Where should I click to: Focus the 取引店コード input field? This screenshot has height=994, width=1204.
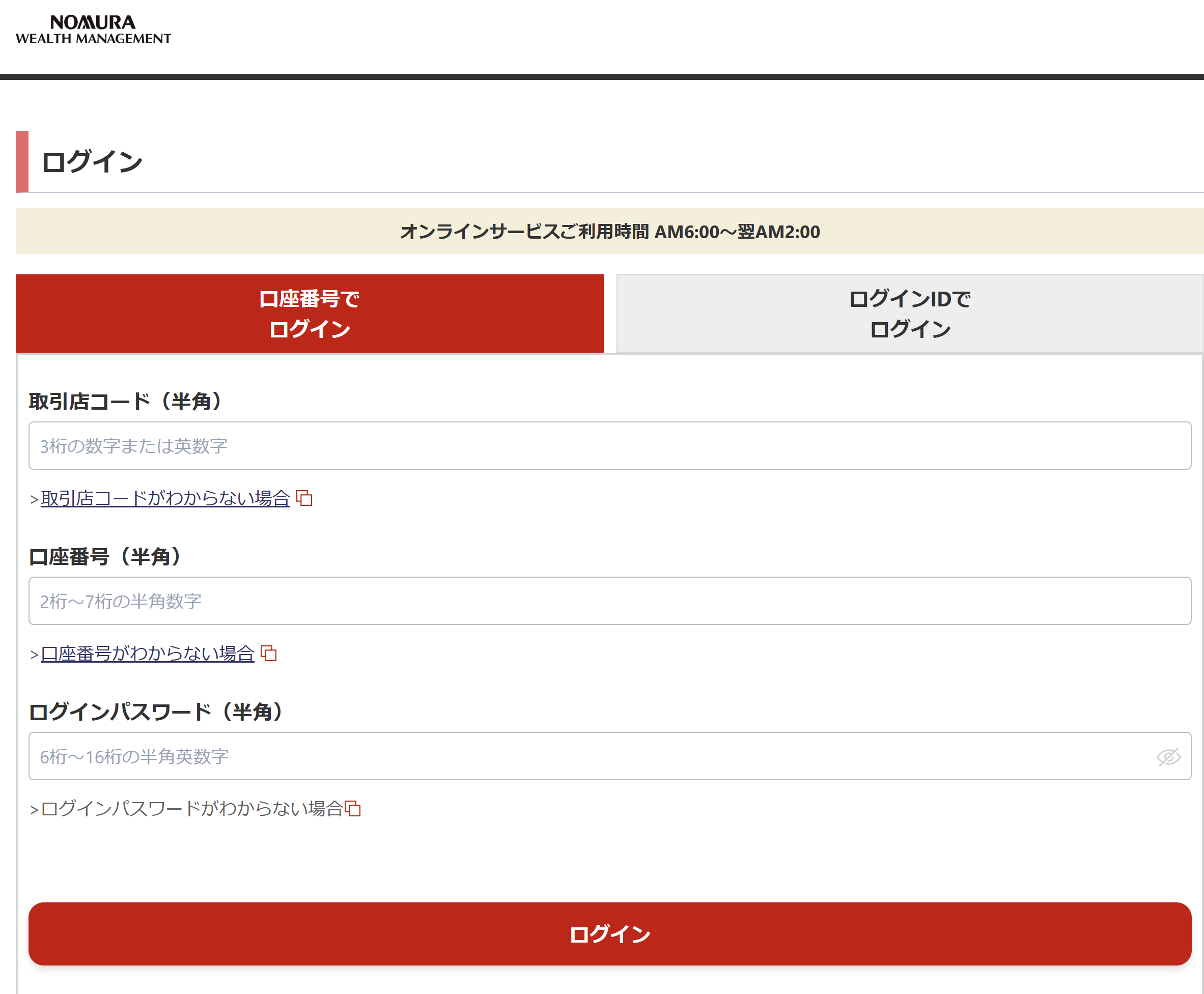point(610,445)
